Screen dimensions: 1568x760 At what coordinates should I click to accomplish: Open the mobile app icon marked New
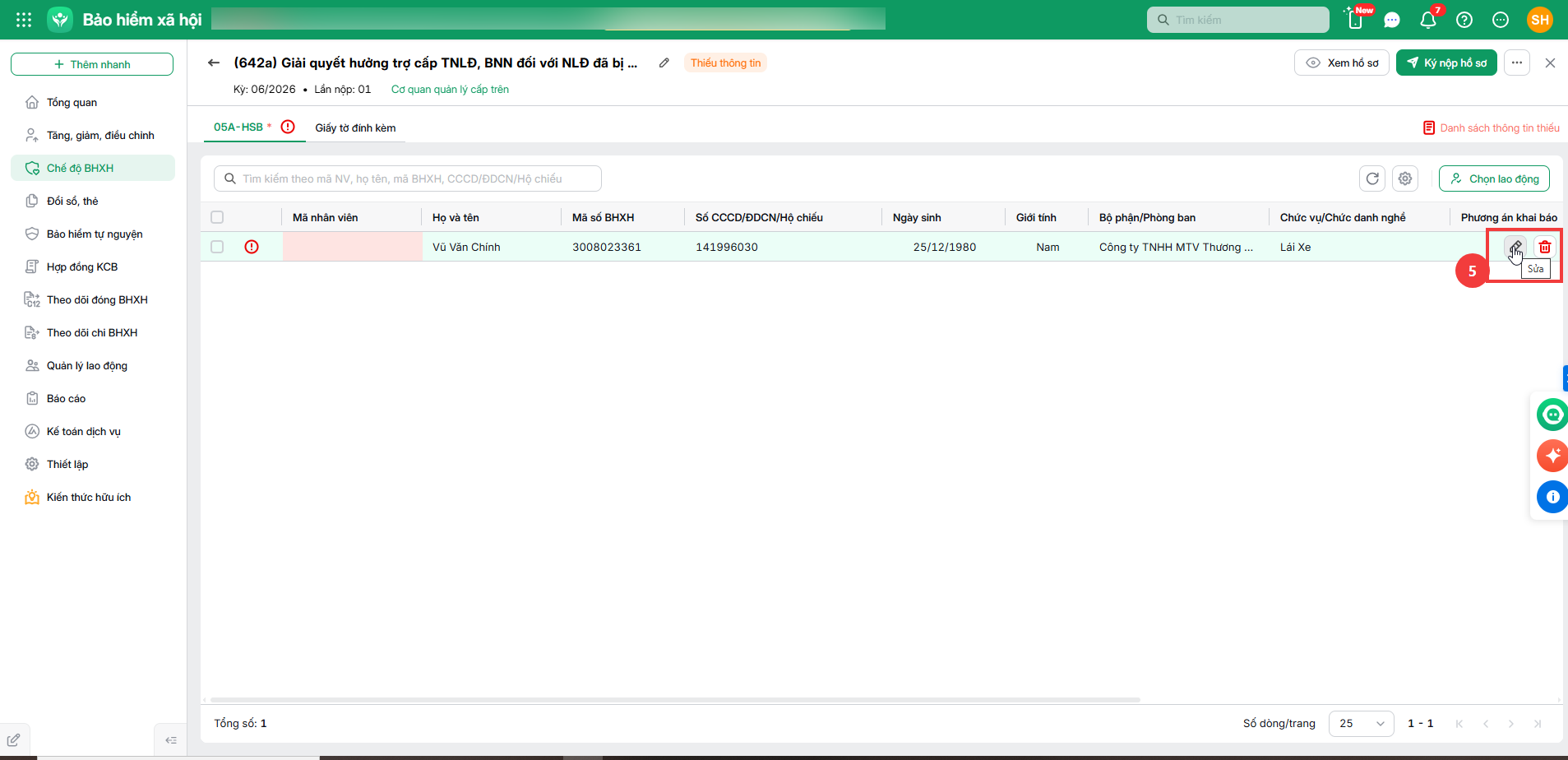pyautogui.click(x=1356, y=20)
